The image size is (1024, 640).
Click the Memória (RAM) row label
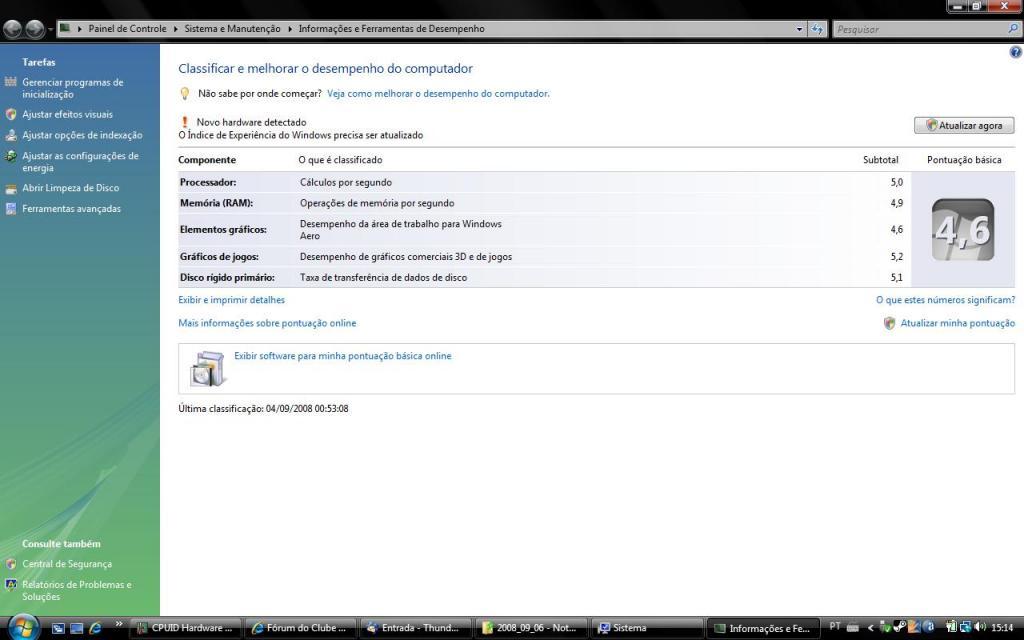tap(216, 203)
